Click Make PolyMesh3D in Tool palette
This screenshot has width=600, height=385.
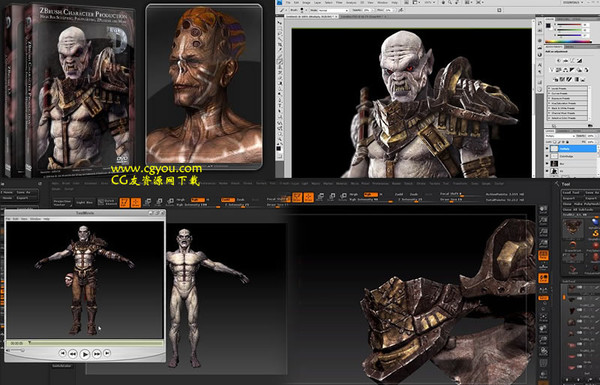point(587,204)
